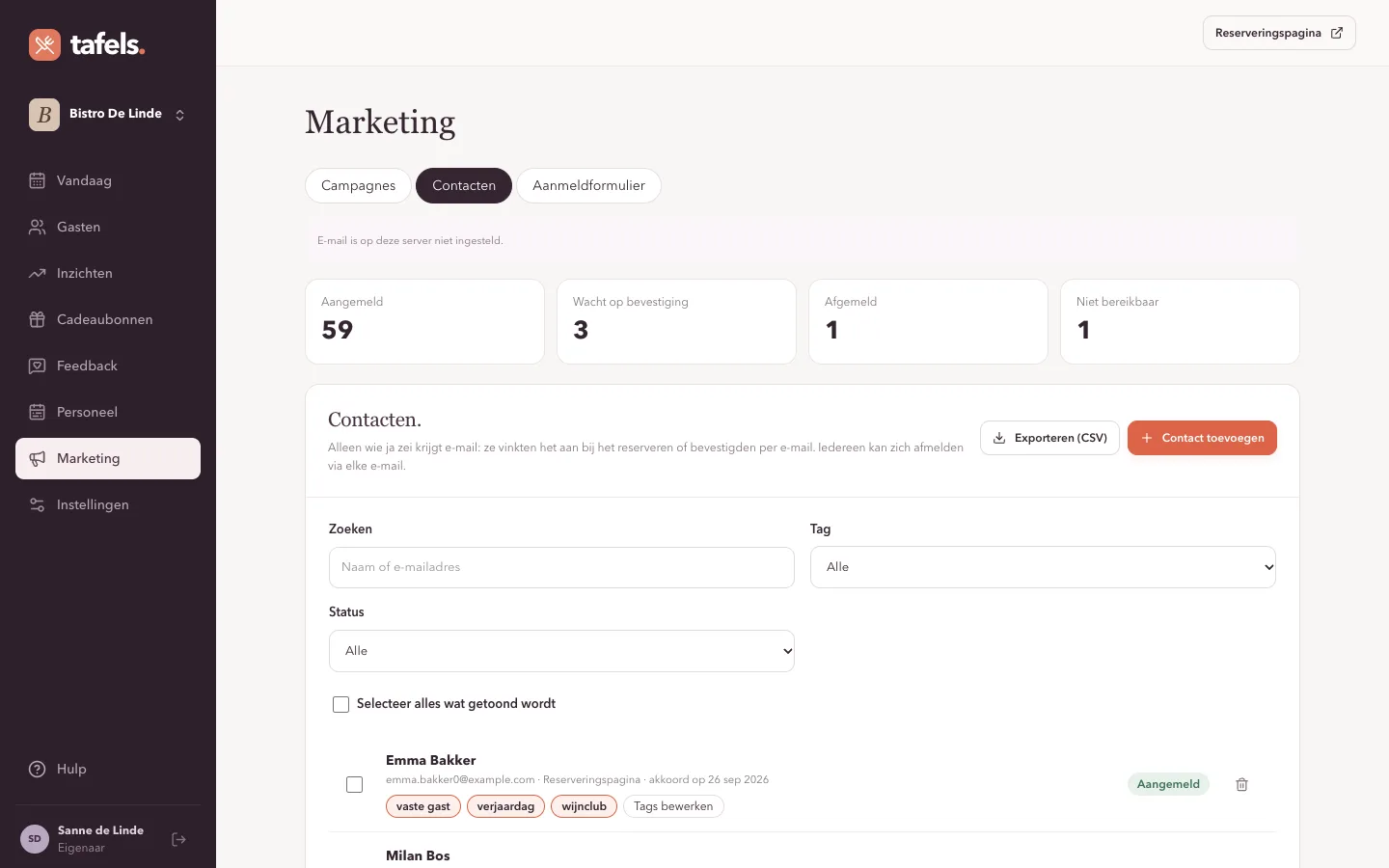Click the Contact toevoegen button
The image size is (1389, 868).
[1202, 438]
